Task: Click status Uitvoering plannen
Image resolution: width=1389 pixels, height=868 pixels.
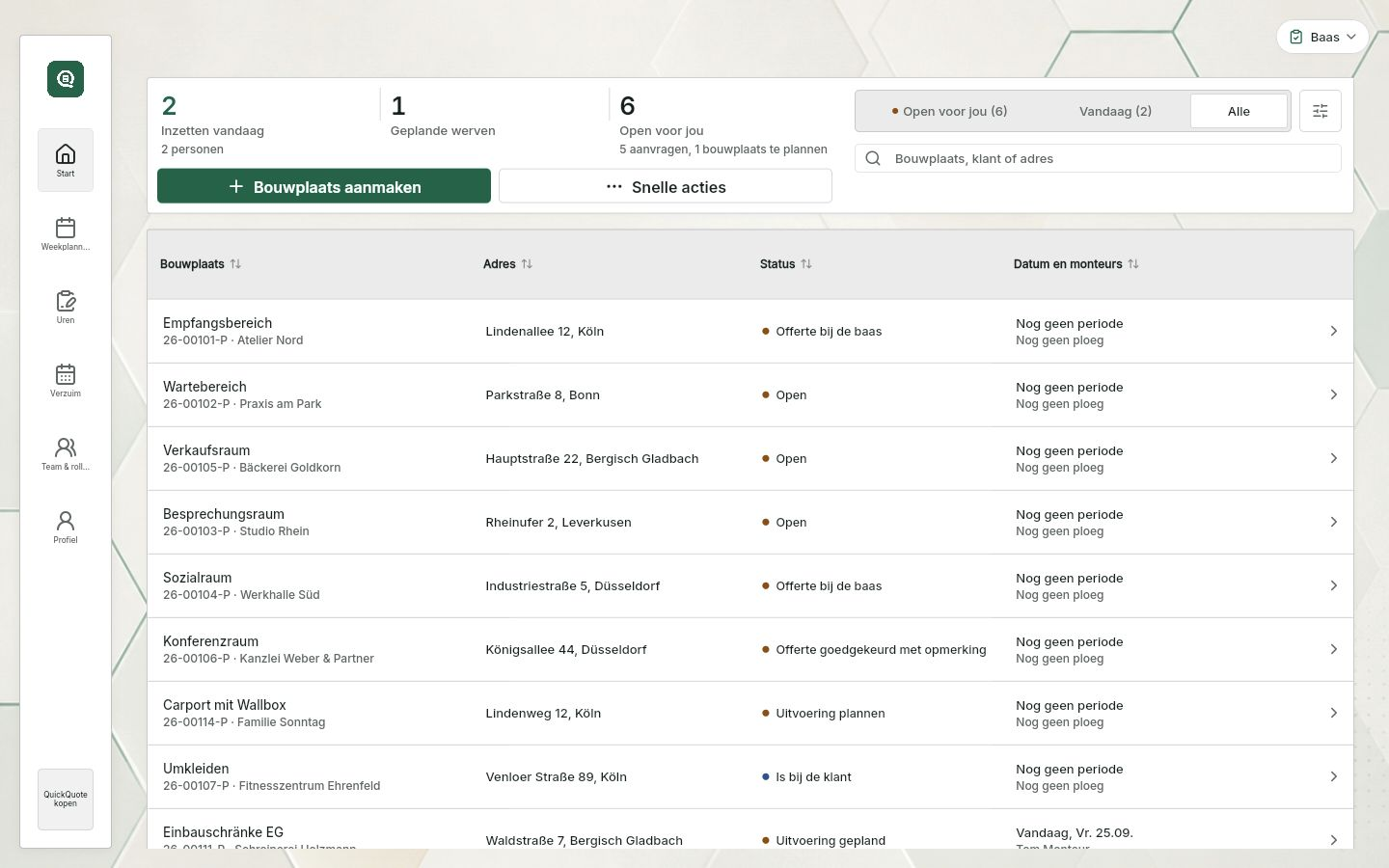Action: tap(831, 713)
